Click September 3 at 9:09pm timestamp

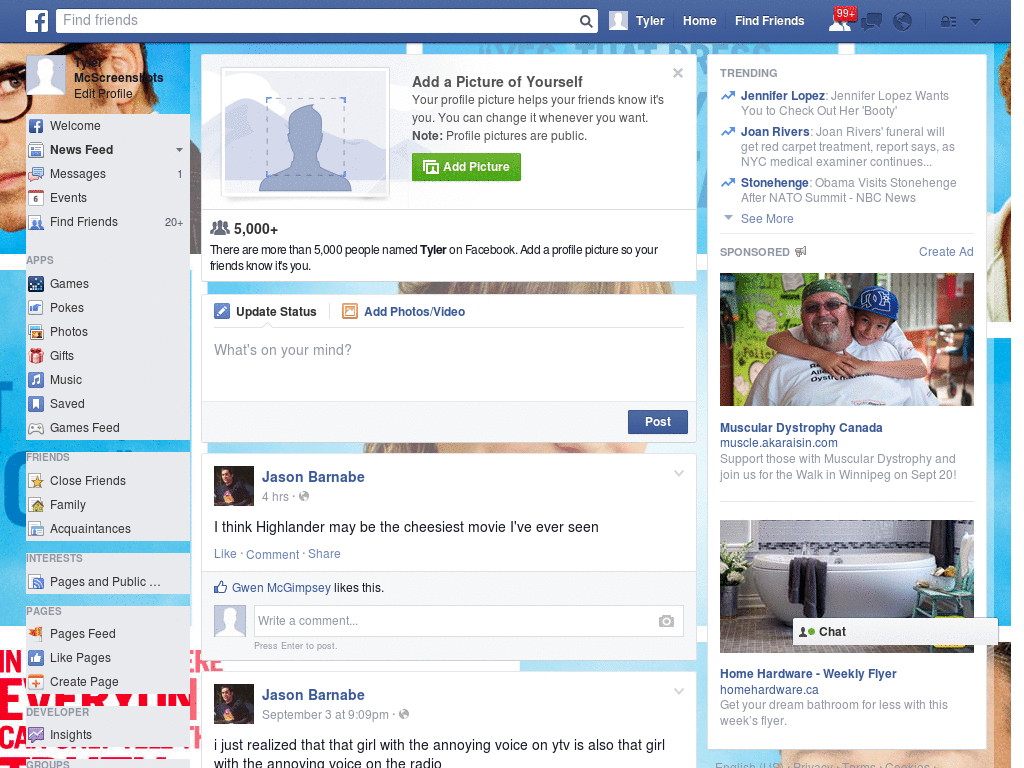325,715
